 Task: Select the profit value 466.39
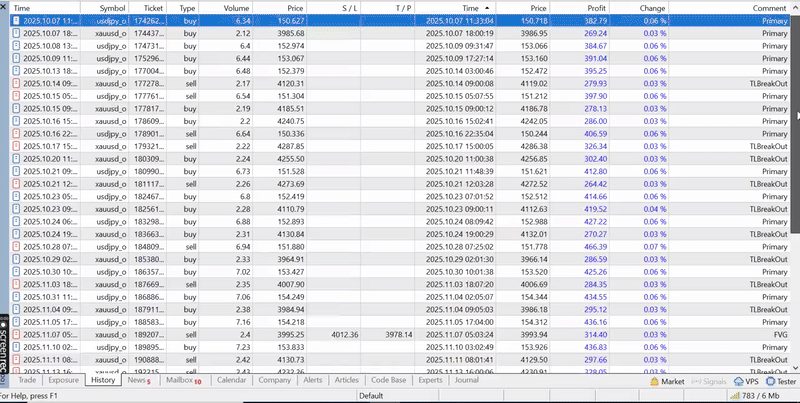pos(595,247)
